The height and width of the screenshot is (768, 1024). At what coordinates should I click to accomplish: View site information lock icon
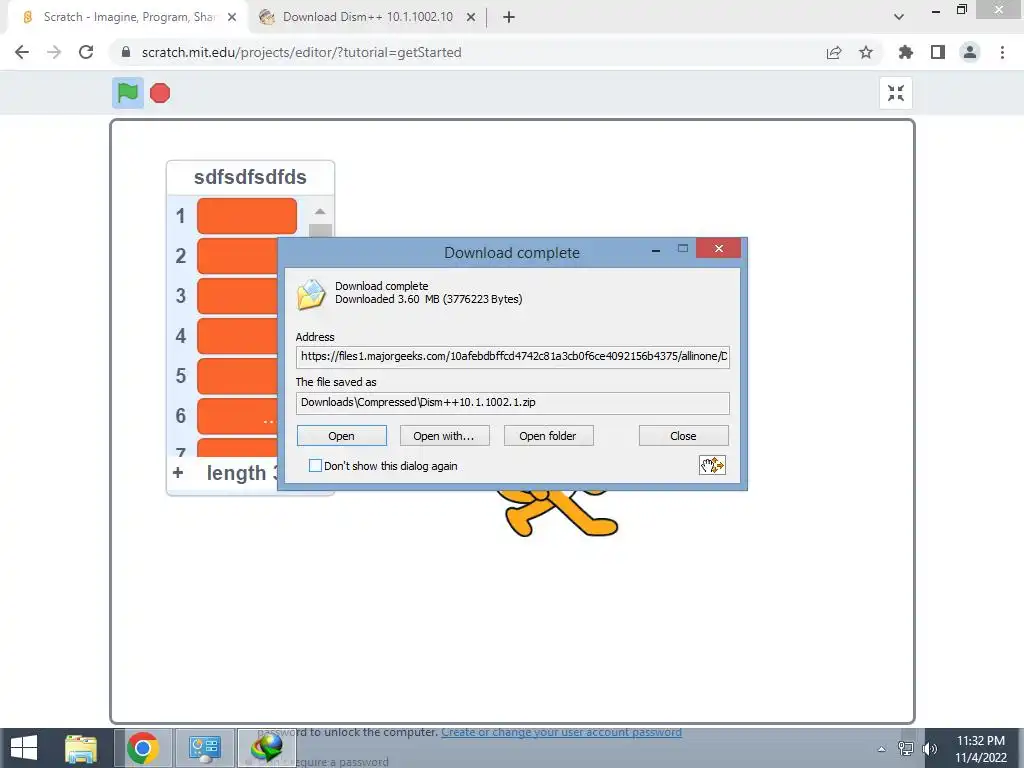[x=126, y=52]
